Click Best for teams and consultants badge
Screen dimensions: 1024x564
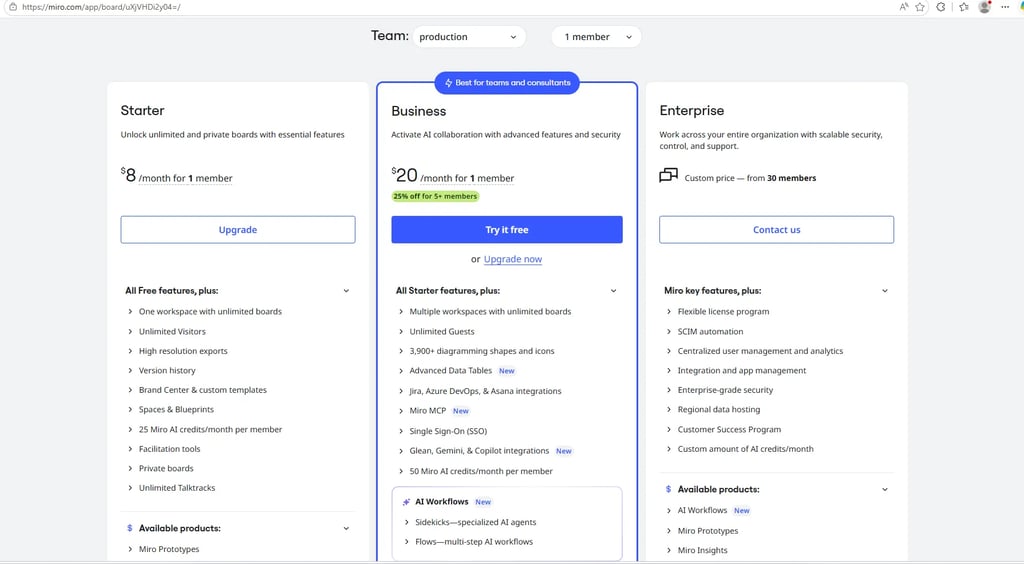[507, 83]
